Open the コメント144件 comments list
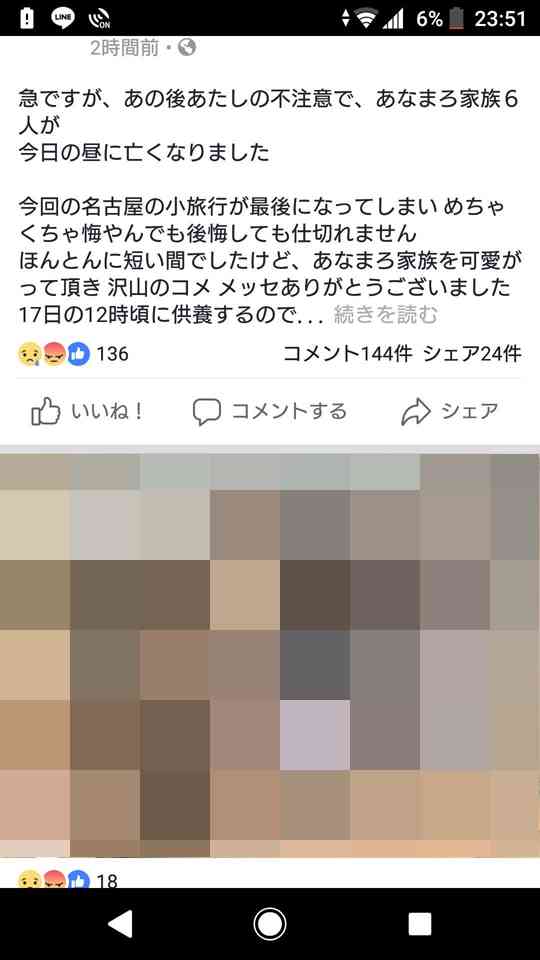 pos(348,353)
